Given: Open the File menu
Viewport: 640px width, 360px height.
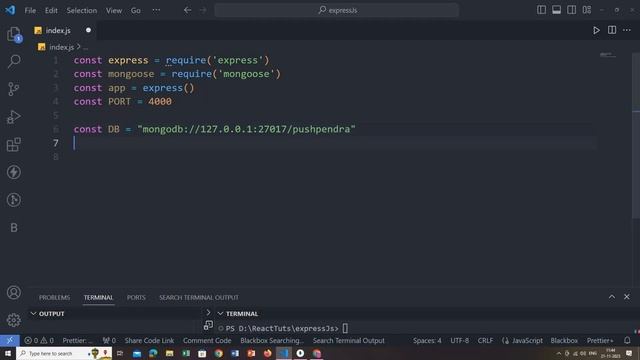Looking at the screenshot, I should coord(30,11).
